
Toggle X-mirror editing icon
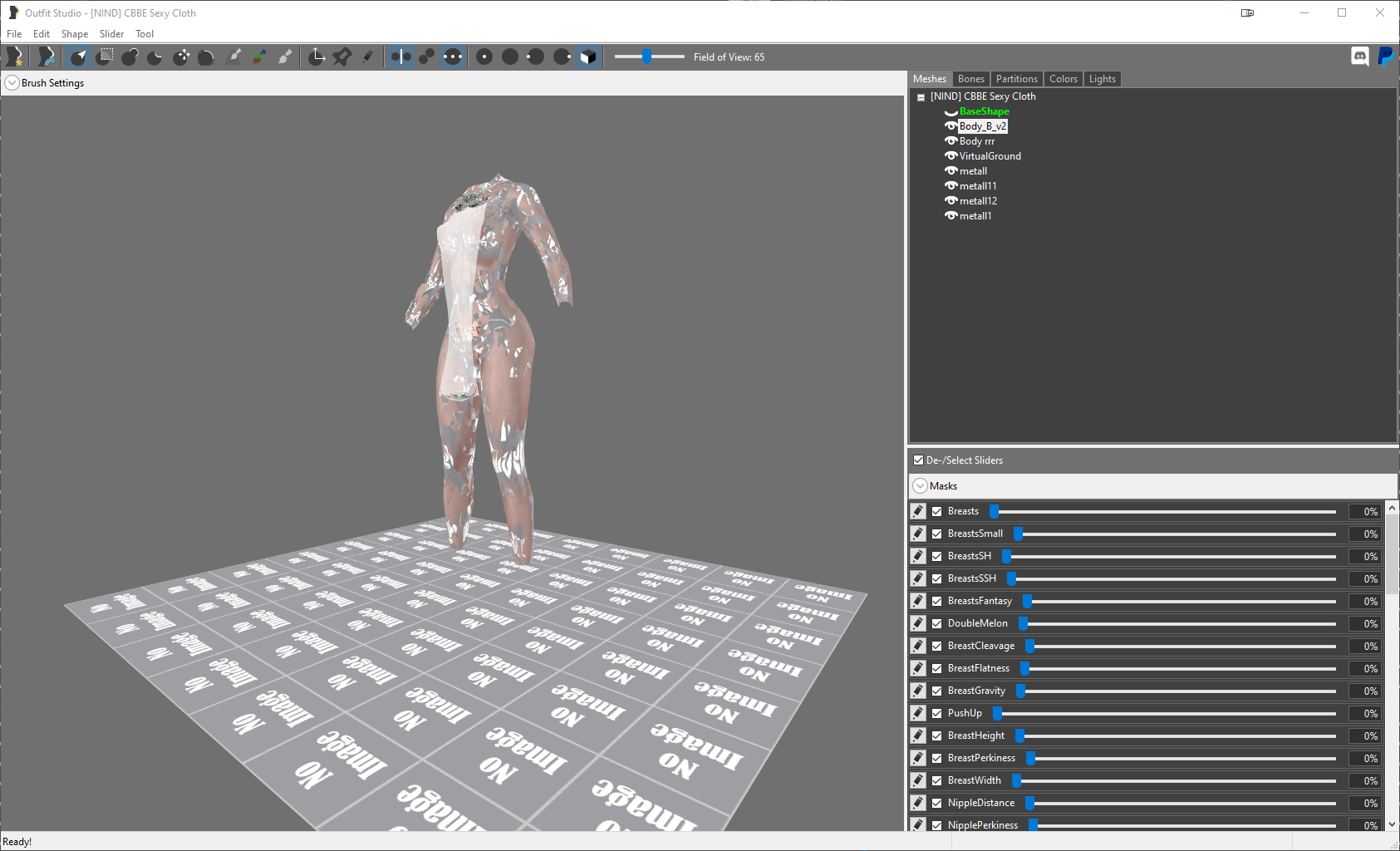(x=401, y=57)
